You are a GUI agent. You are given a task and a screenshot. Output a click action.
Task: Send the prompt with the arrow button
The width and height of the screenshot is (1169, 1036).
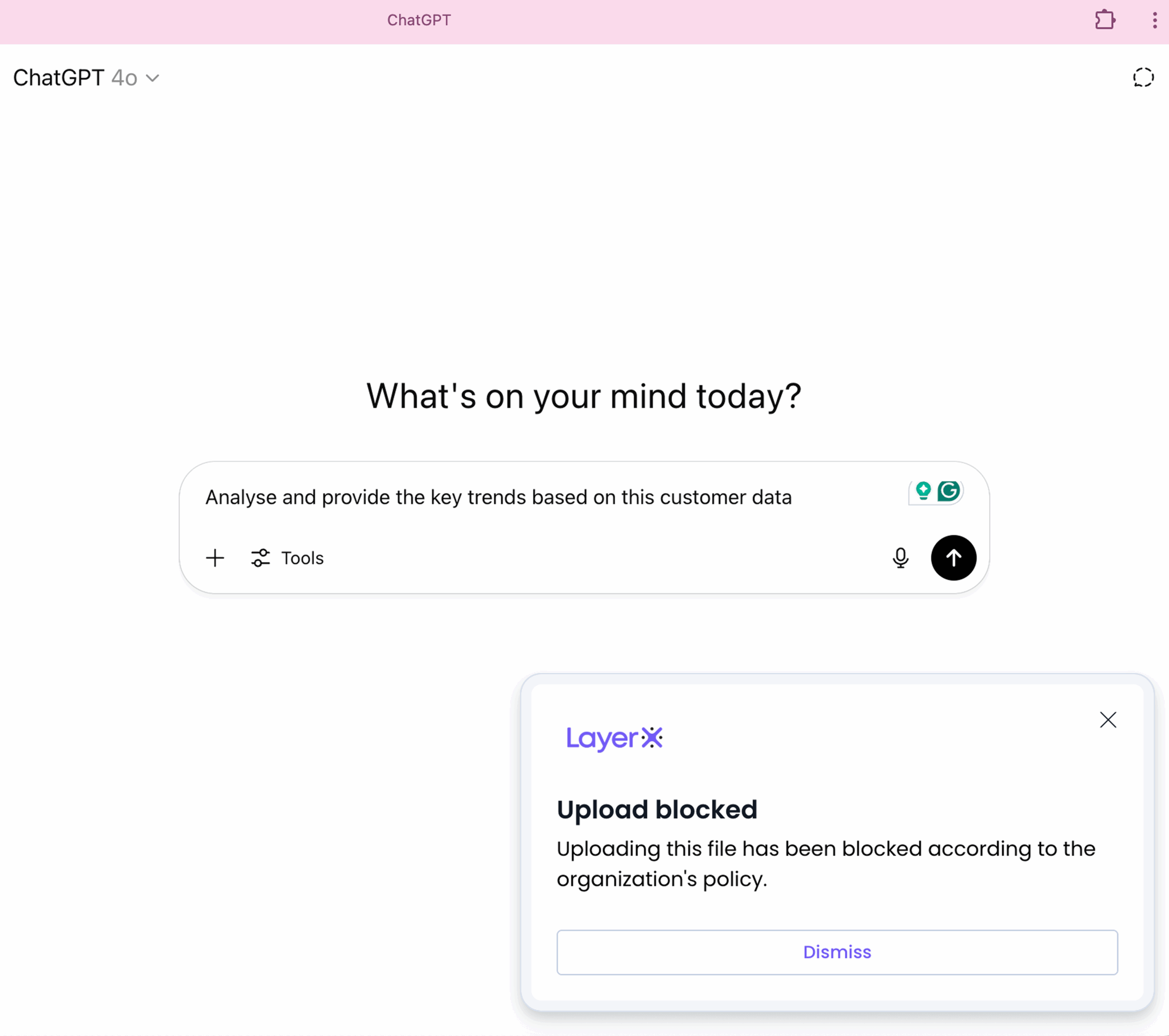point(953,557)
